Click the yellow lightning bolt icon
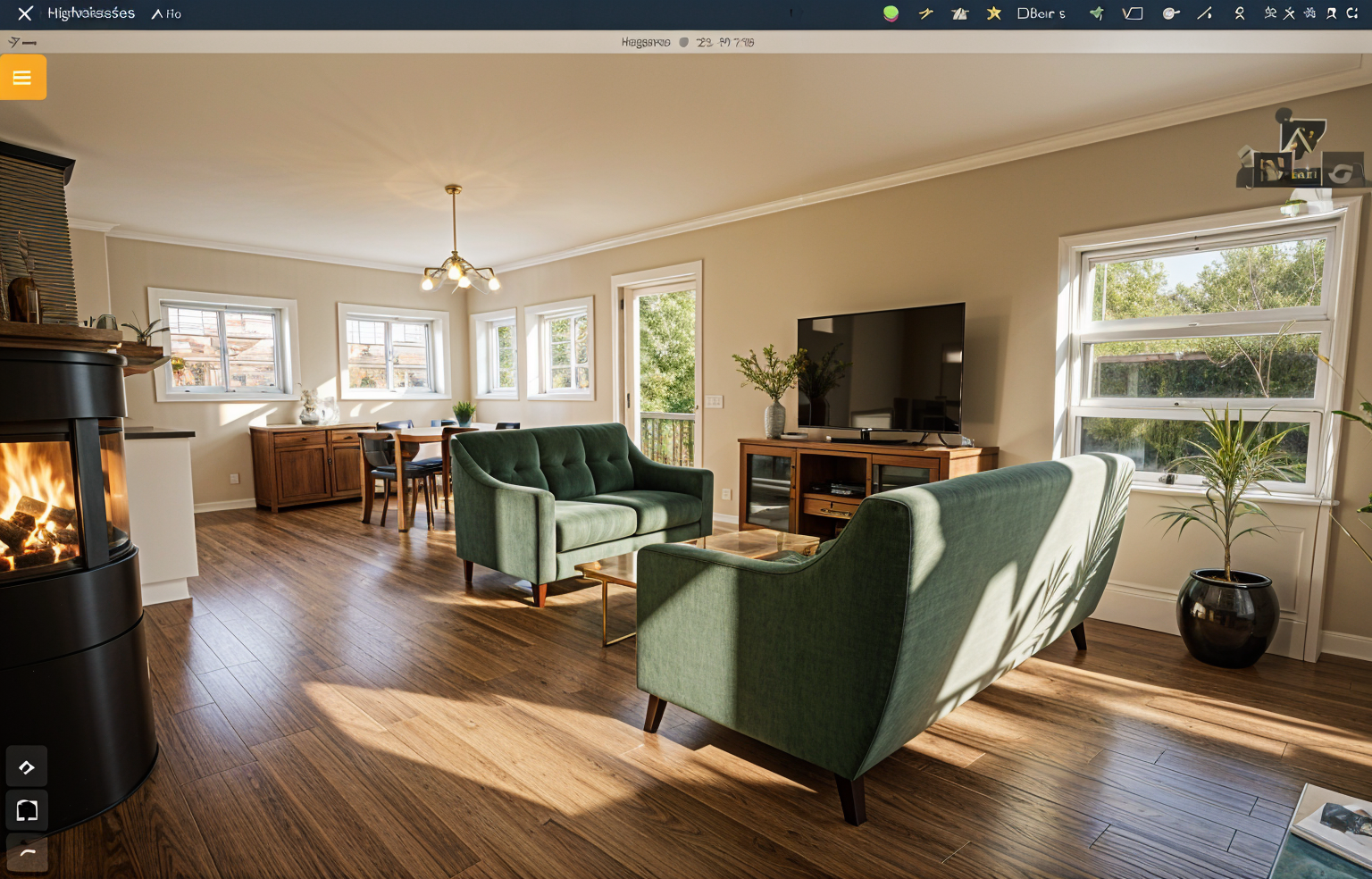The height and width of the screenshot is (879, 1372). (x=925, y=13)
